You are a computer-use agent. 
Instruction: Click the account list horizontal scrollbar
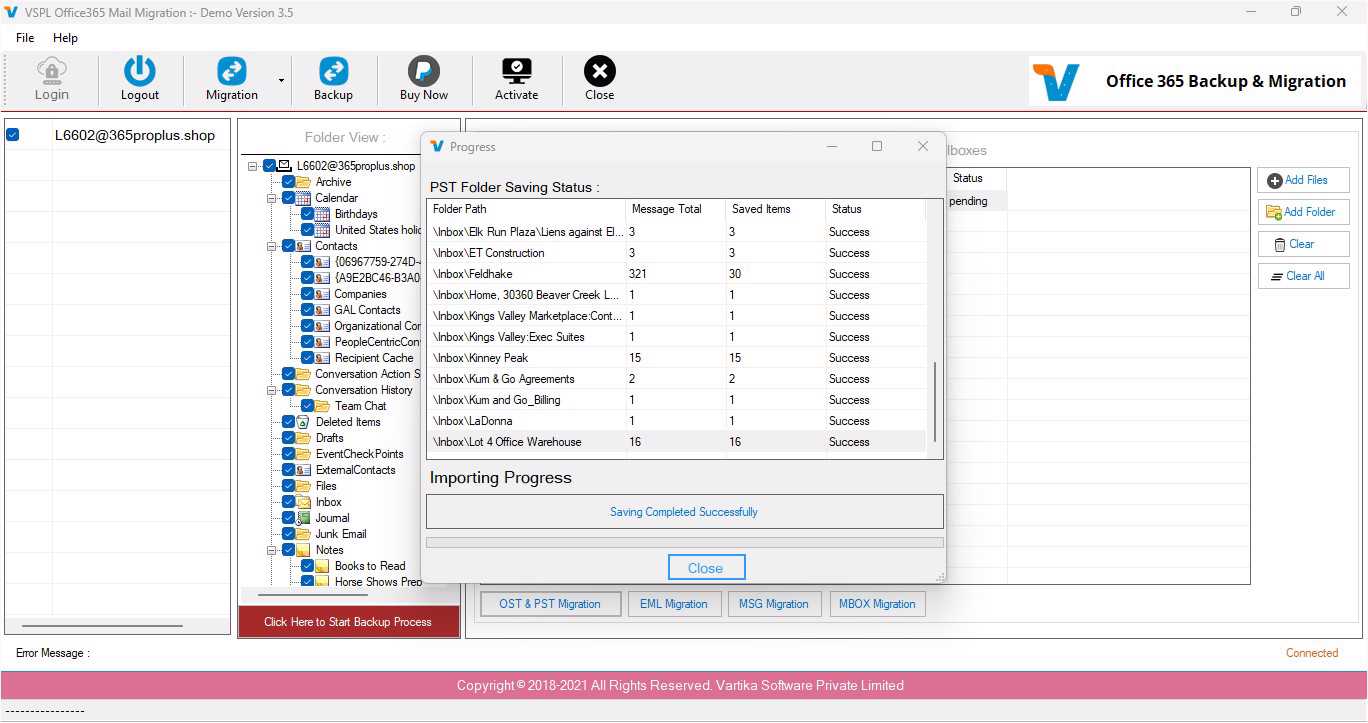(102, 626)
